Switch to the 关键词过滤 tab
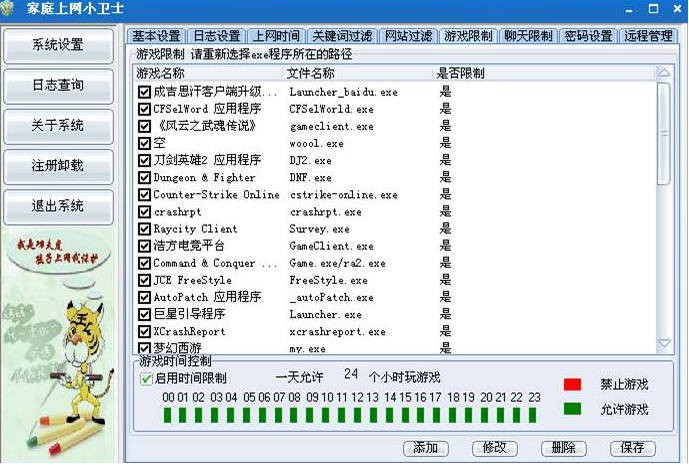Screen dimensions: 689x466 coord(342,36)
